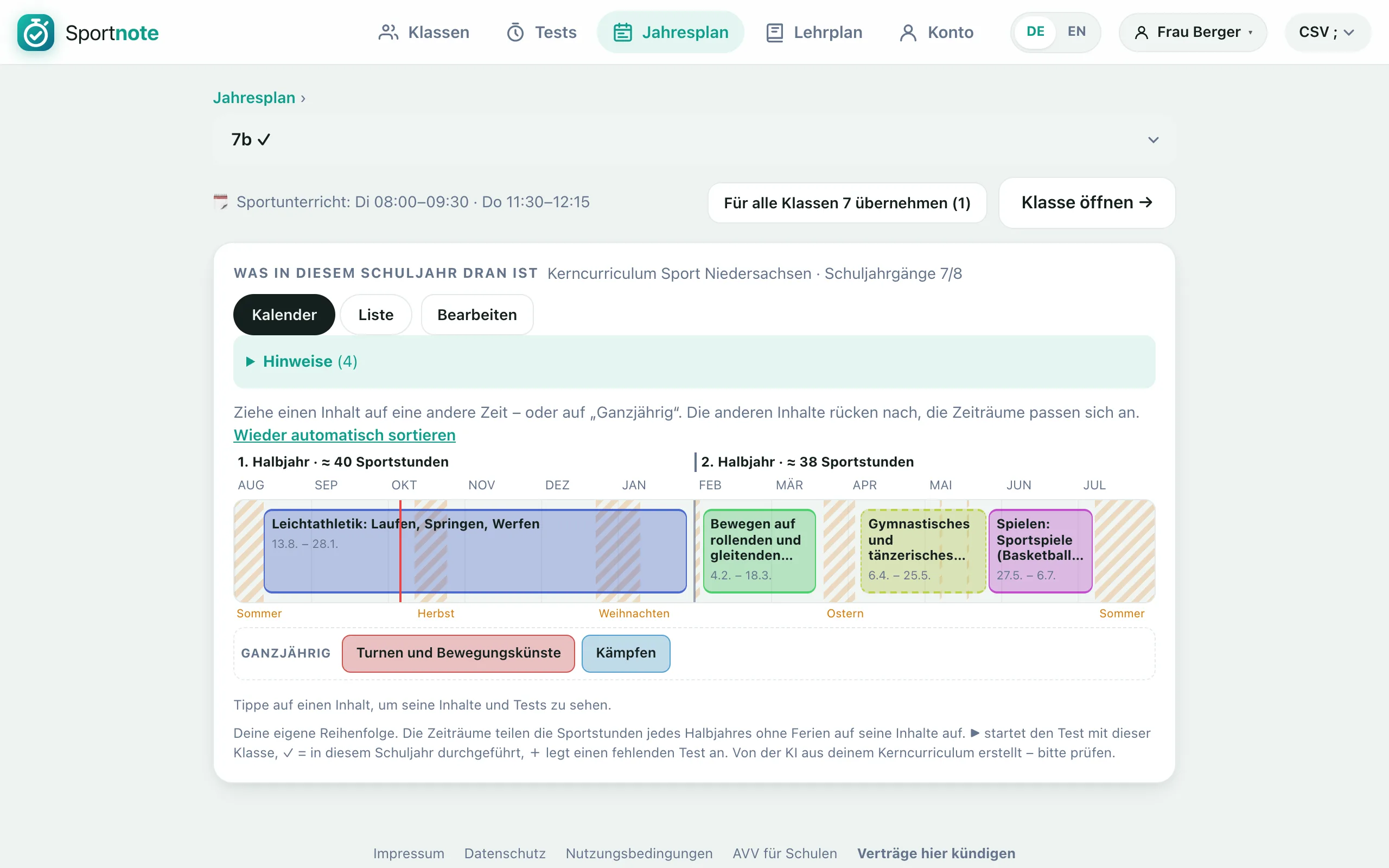
Task: Open AVV für Schulen link
Action: pos(785,854)
